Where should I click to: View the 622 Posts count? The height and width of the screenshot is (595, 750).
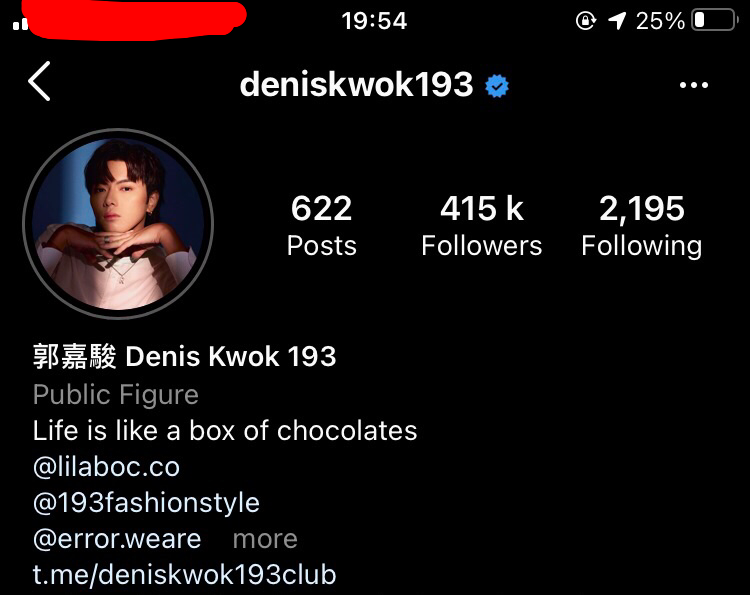point(321,225)
